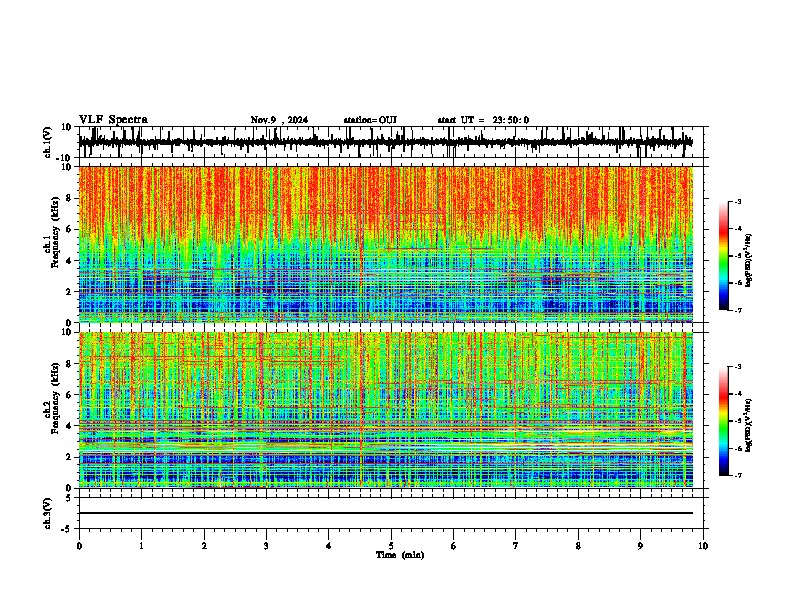Click the "6" kHz tick on ch.2 spectrogram

click(70, 394)
